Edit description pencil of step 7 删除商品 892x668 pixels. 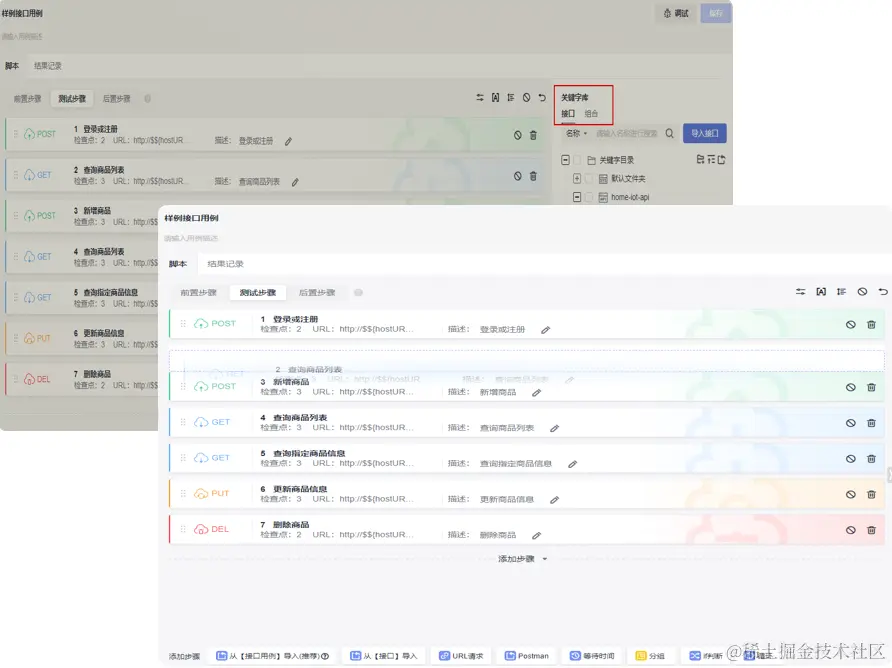[536, 535]
